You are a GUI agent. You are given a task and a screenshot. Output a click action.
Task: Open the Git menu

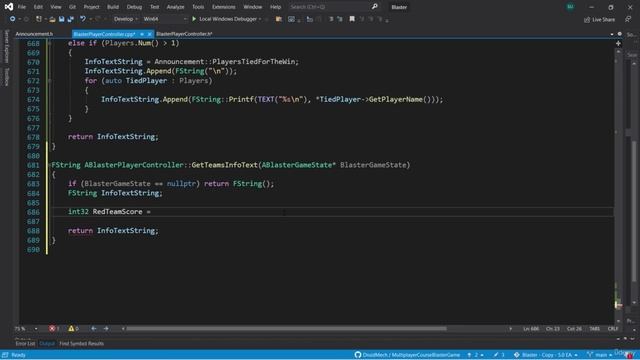72,7
